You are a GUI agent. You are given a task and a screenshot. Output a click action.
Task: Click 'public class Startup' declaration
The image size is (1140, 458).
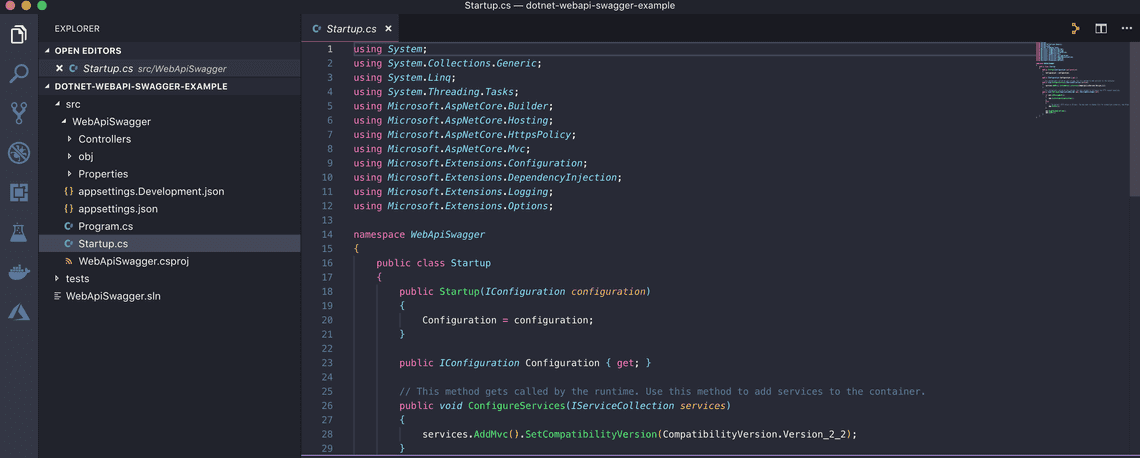pyautogui.click(x=434, y=263)
